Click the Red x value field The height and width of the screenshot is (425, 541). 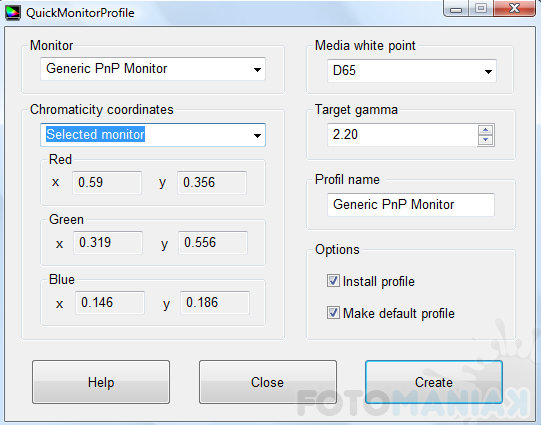click(107, 182)
